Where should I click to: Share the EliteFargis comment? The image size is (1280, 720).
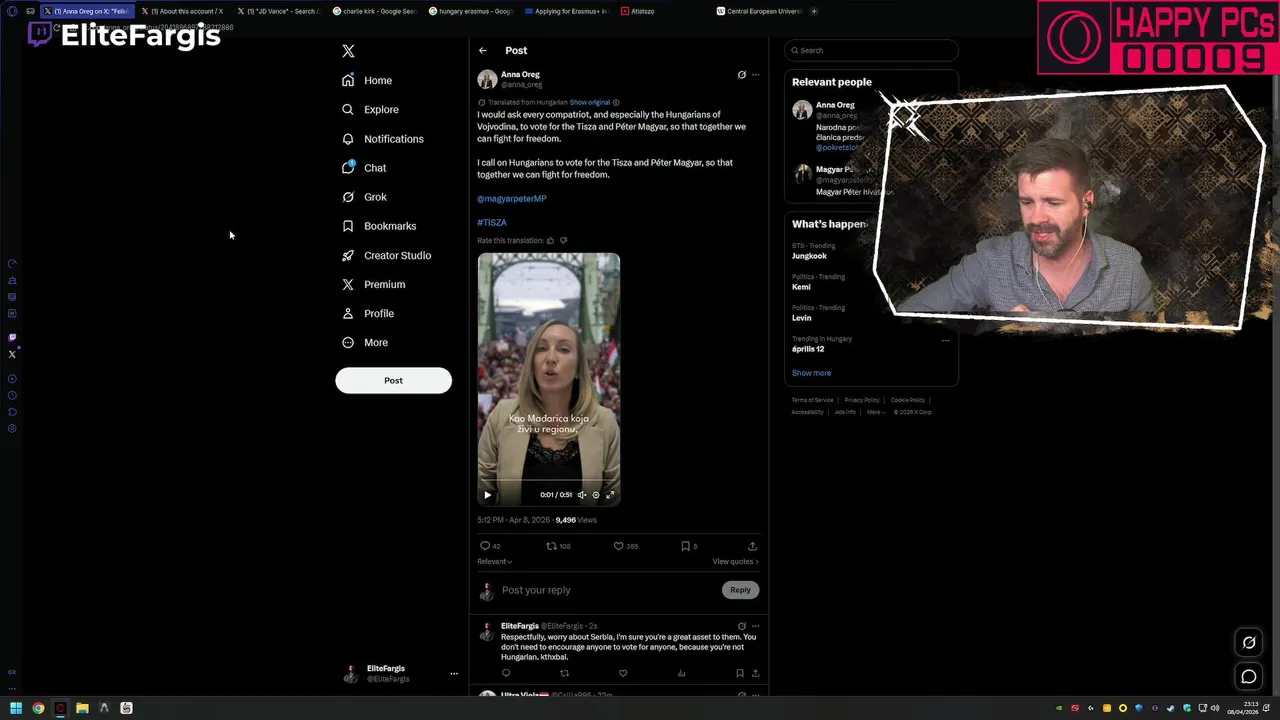pos(755,673)
